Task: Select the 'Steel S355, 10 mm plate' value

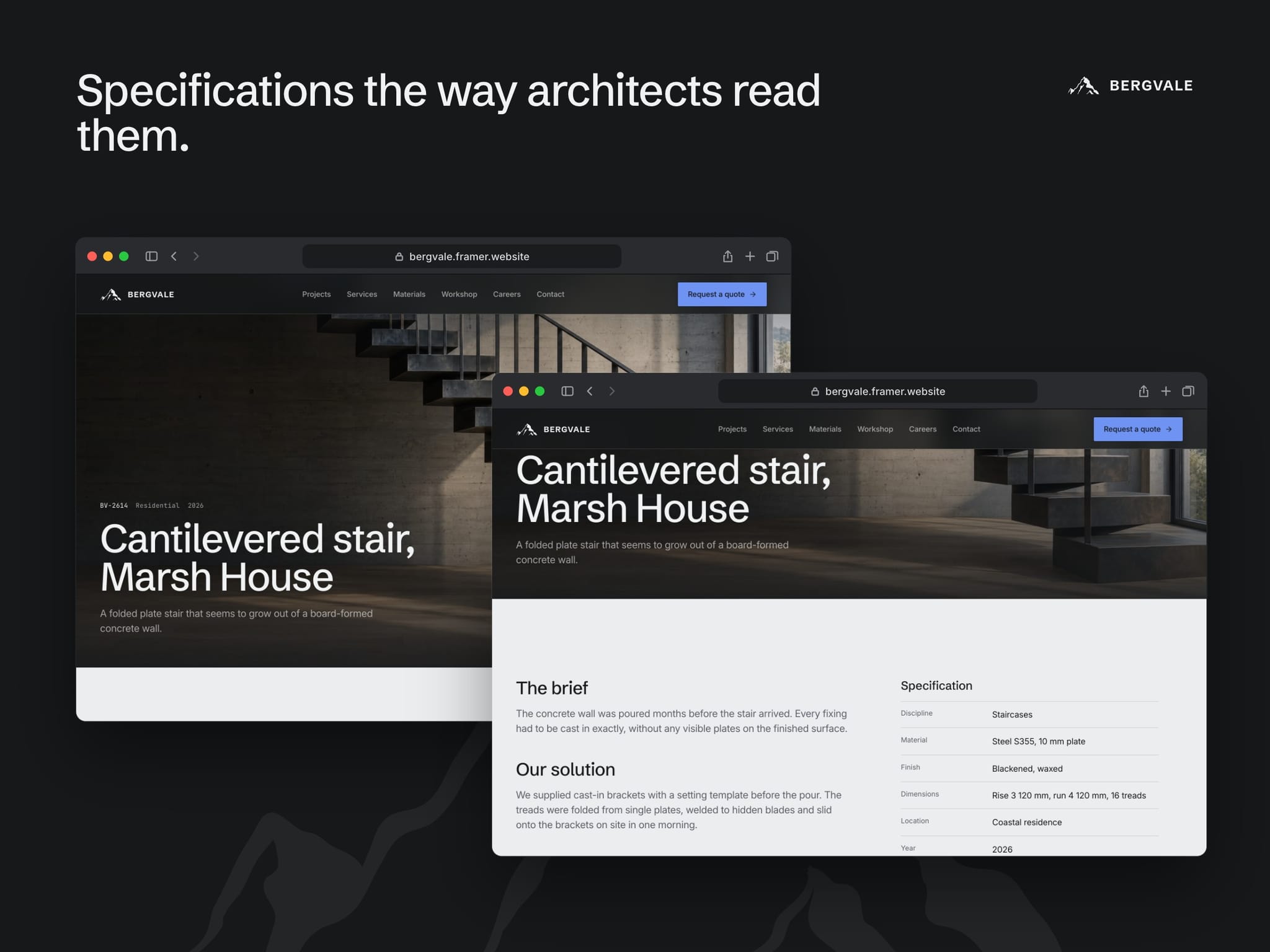Action: [1039, 741]
